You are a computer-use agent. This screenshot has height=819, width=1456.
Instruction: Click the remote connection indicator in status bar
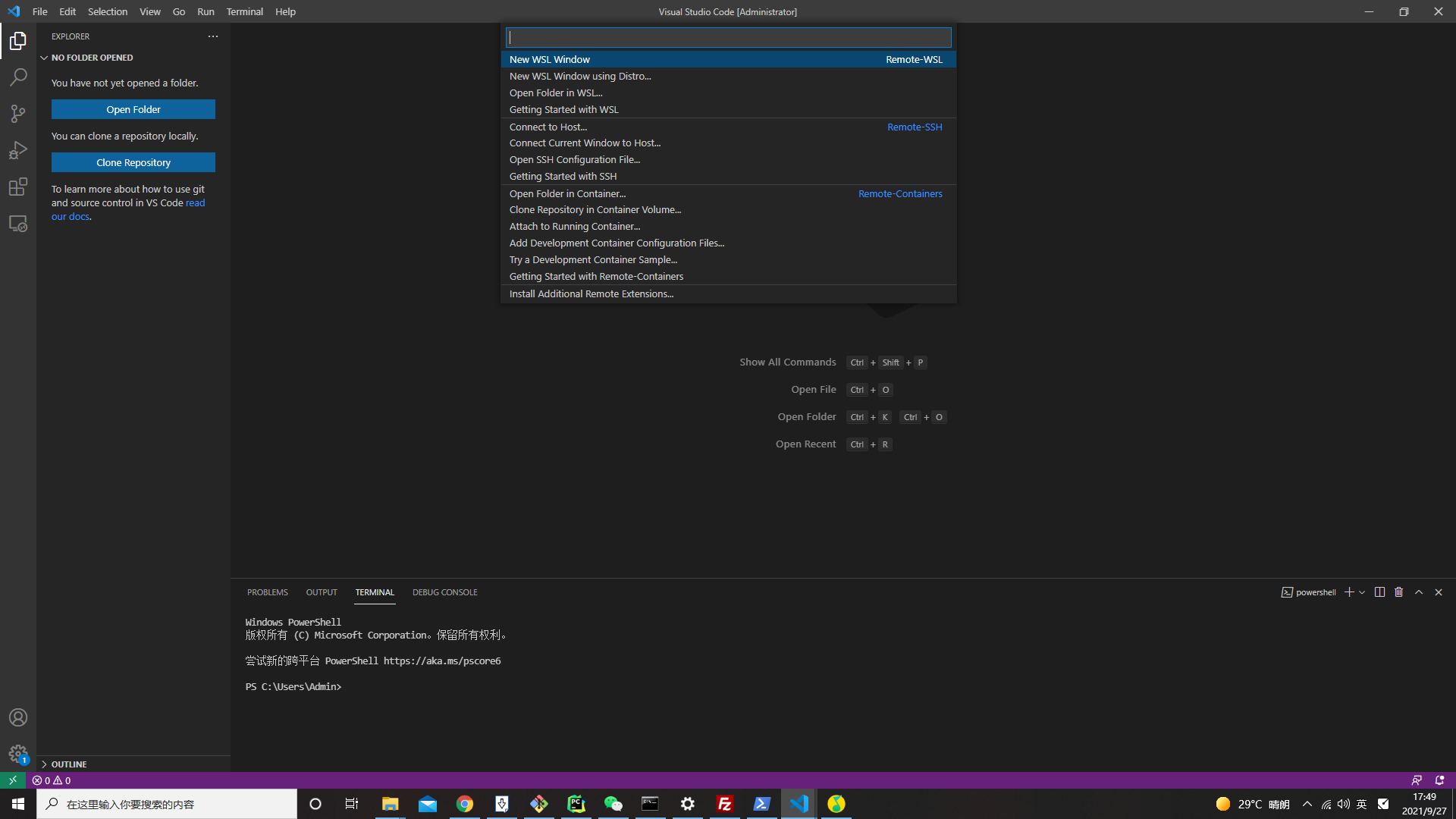click(x=12, y=780)
